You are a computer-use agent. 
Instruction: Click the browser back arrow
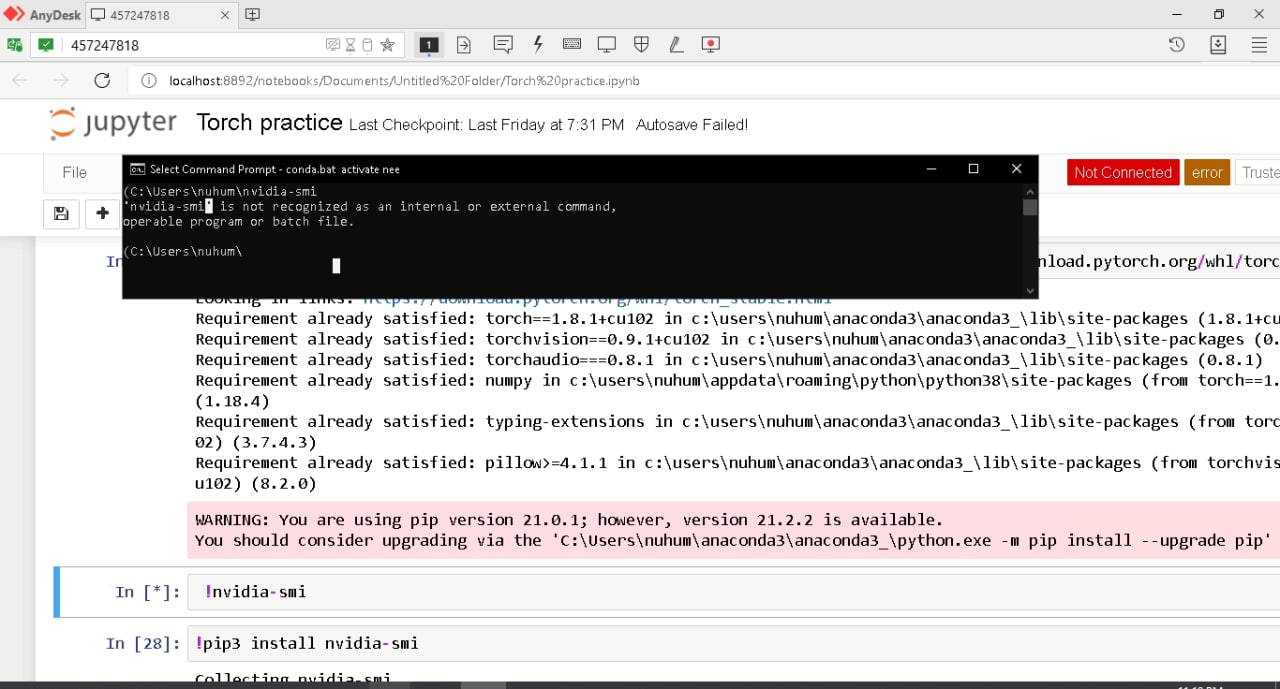point(21,80)
